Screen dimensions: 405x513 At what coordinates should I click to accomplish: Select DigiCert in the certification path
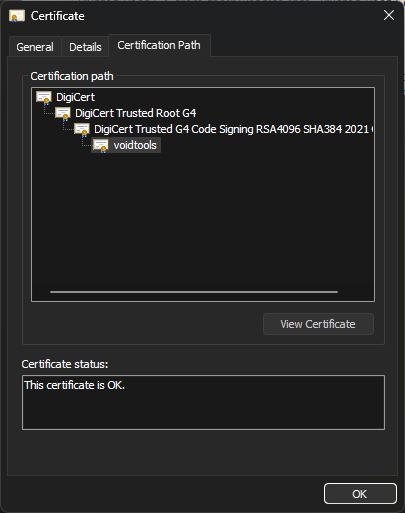coord(76,97)
